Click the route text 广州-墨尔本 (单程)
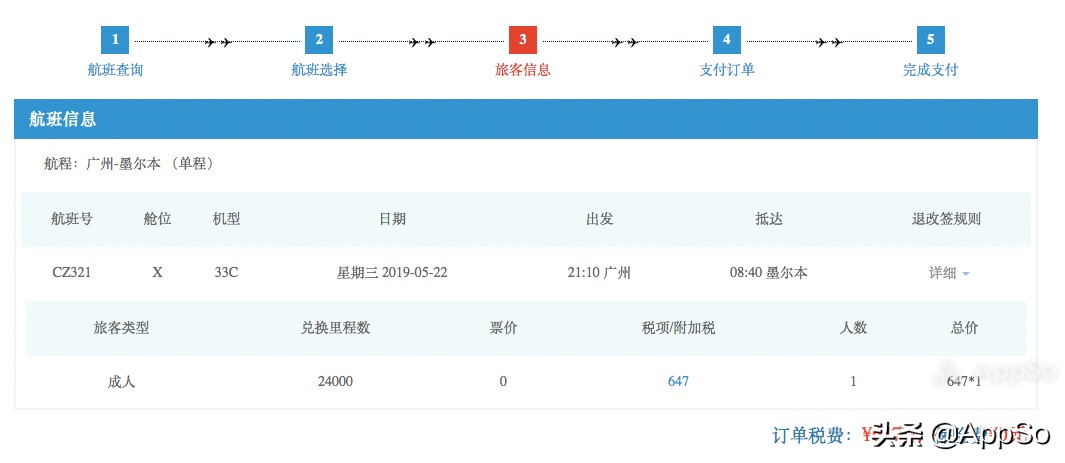The height and width of the screenshot is (463, 1065). point(150,164)
